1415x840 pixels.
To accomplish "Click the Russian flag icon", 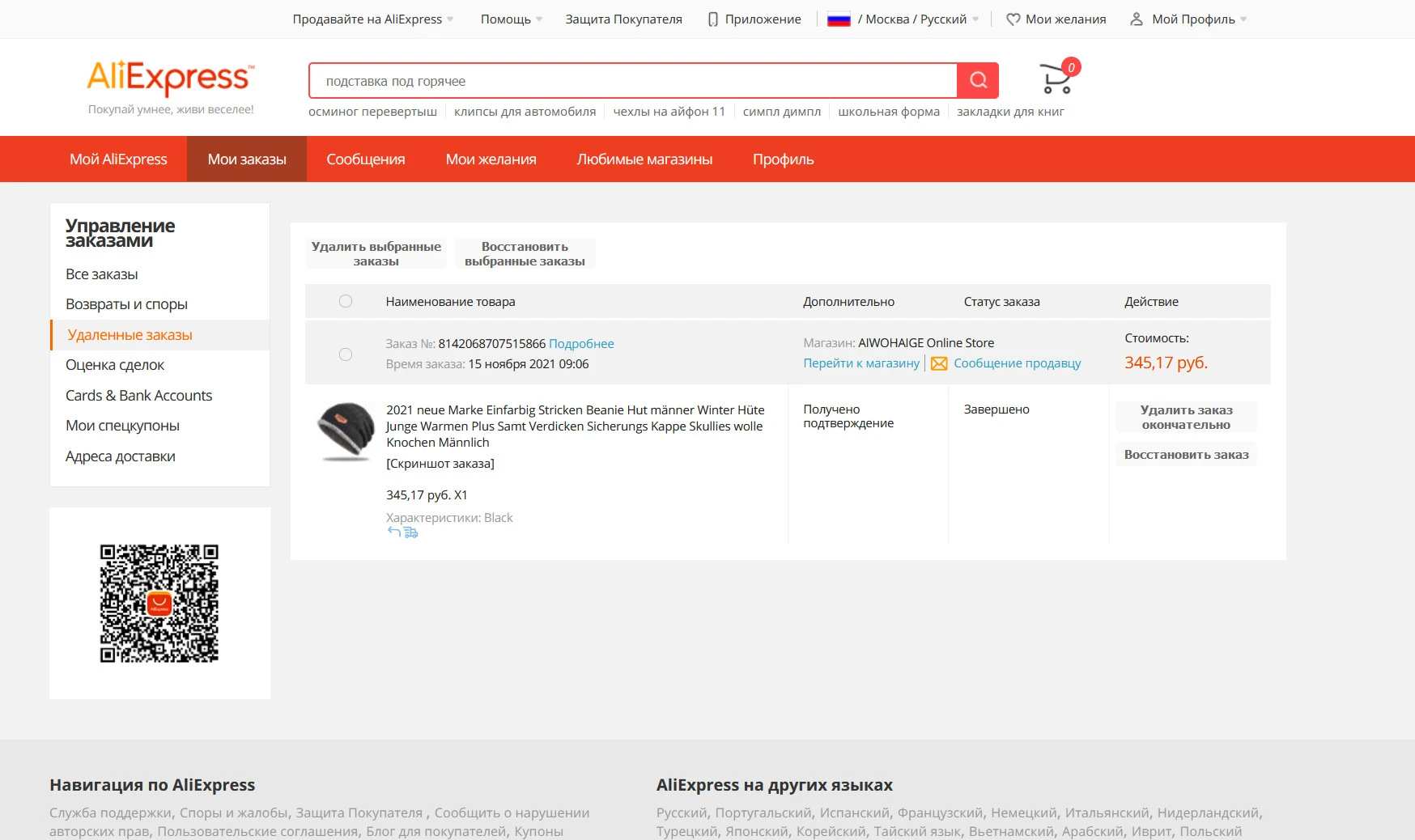I will coord(839,19).
